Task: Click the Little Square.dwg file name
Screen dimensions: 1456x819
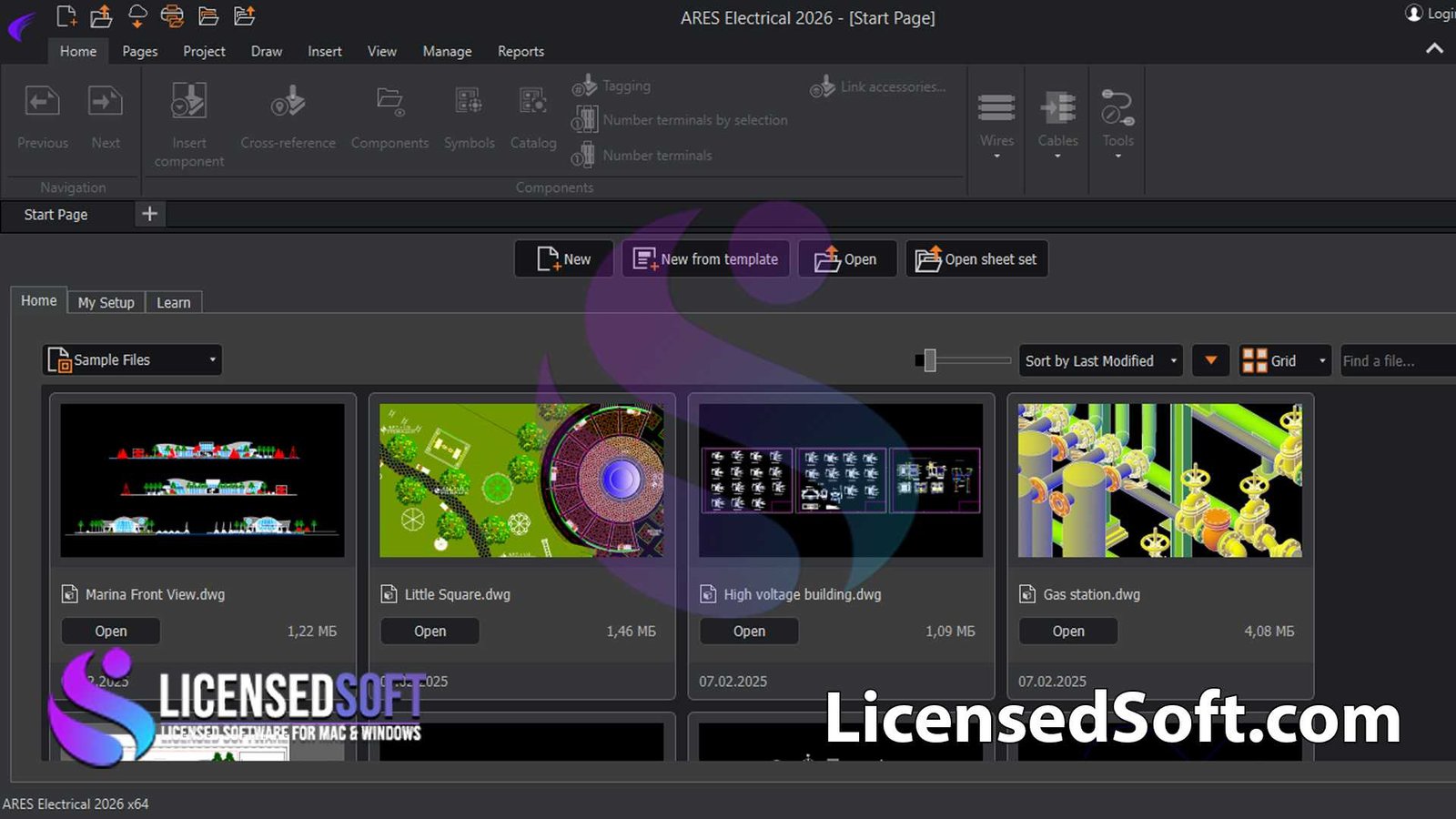Action: (458, 594)
